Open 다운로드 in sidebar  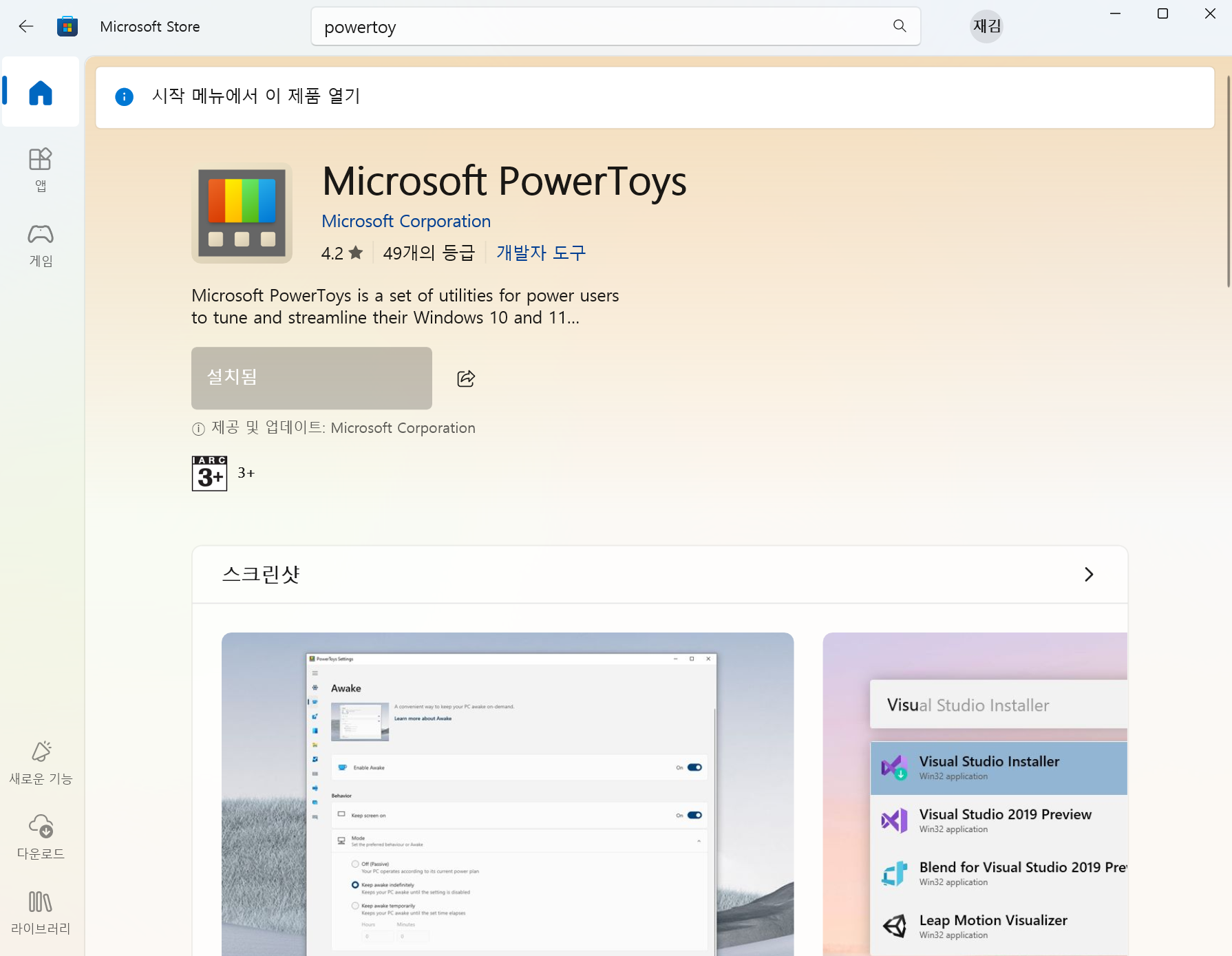point(41,837)
